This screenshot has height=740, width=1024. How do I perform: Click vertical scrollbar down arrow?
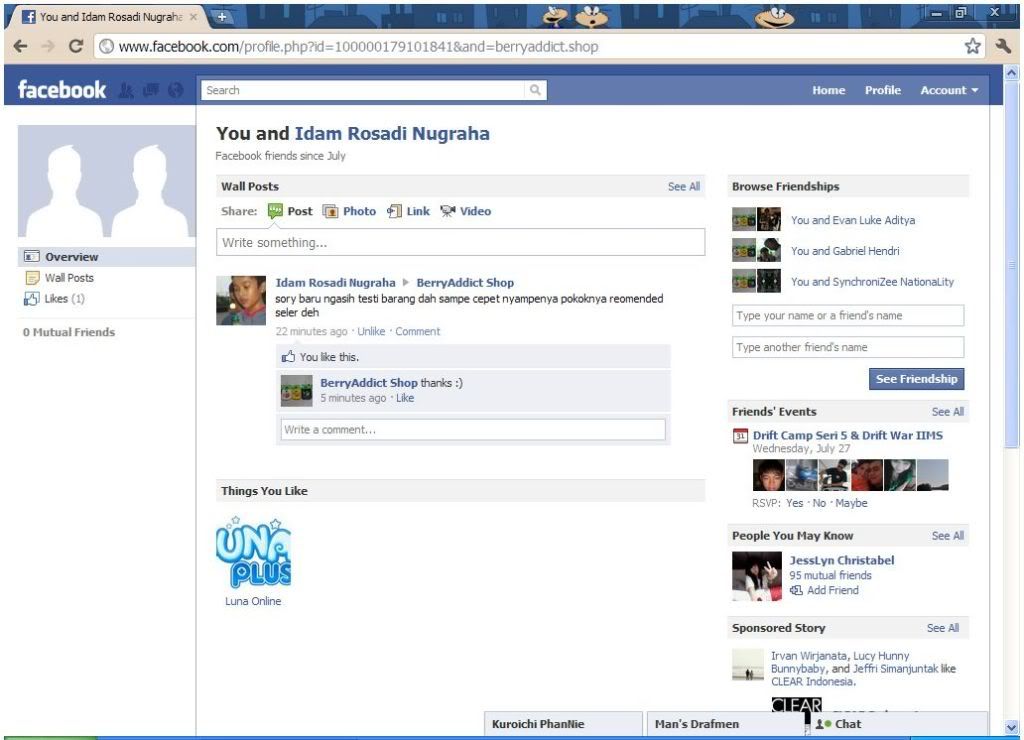tap(1011, 727)
